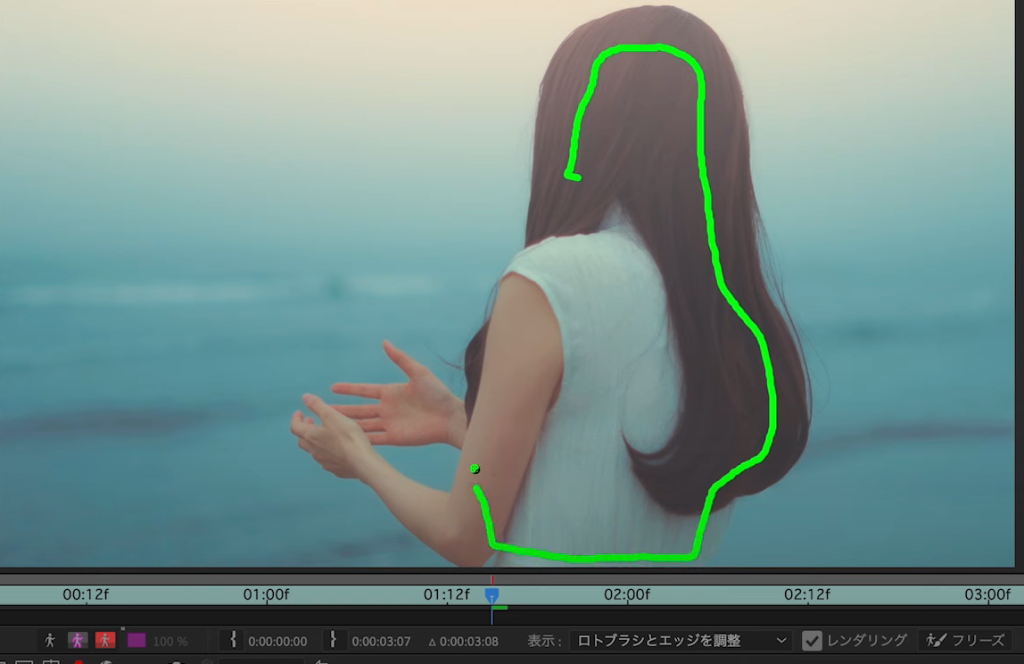Click the duration value 0:00:03:08
This screenshot has height=664, width=1024.
[469, 641]
